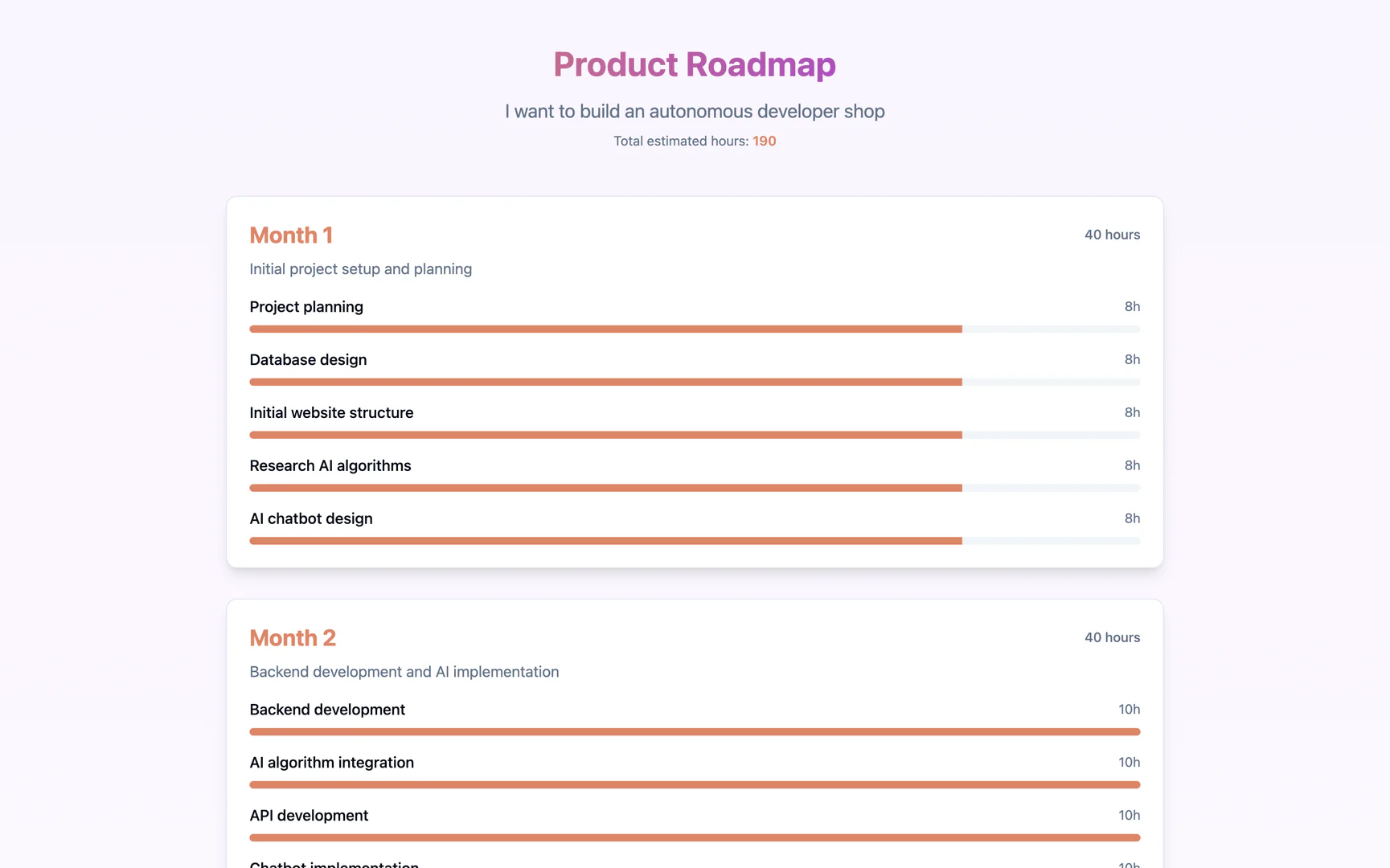Click the total estimated hours value 190
The height and width of the screenshot is (868, 1390).
pyautogui.click(x=764, y=141)
